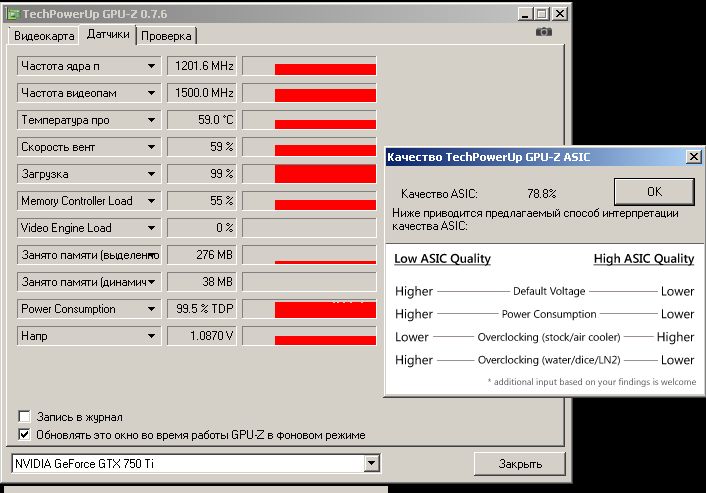Image resolution: width=706 pixels, height=493 pixels.
Task: Click the temperature history graph
Action: (x=309, y=120)
